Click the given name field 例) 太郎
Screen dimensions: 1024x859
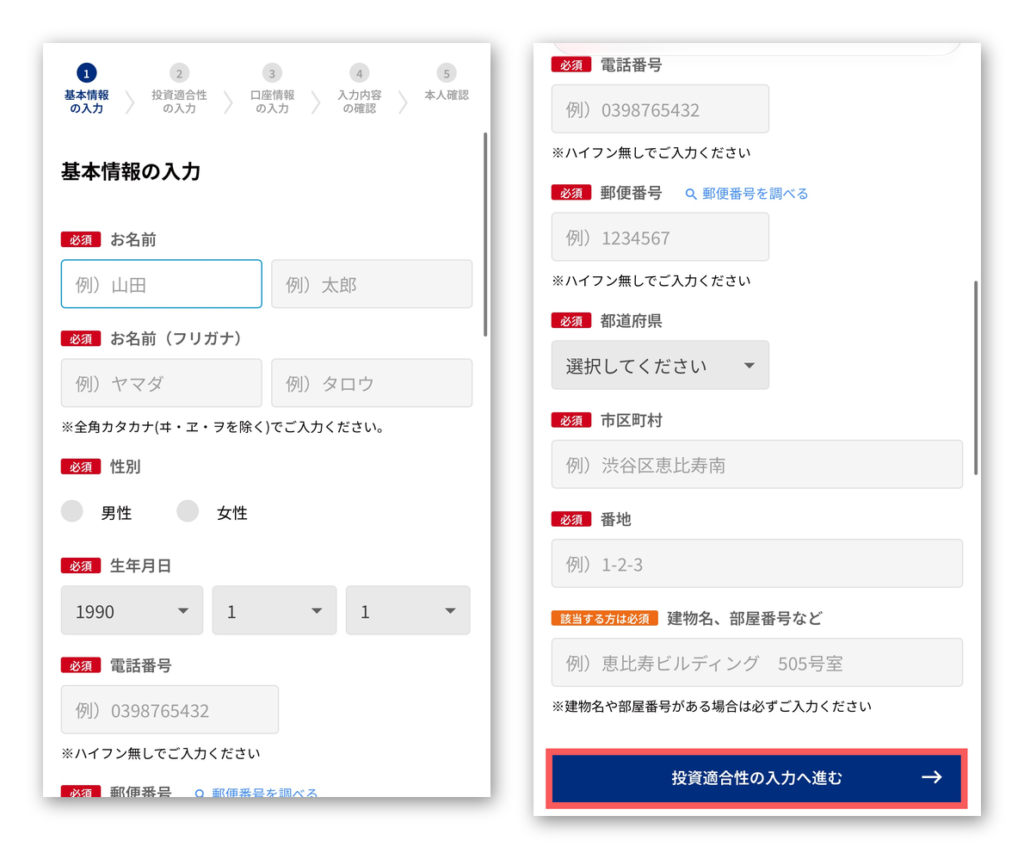(x=372, y=284)
